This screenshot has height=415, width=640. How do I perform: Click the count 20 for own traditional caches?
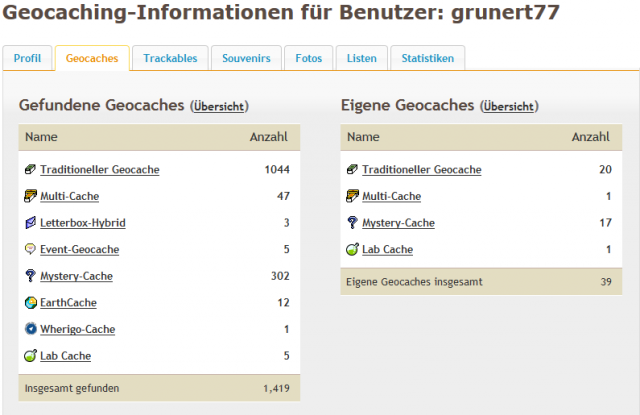coord(605,169)
